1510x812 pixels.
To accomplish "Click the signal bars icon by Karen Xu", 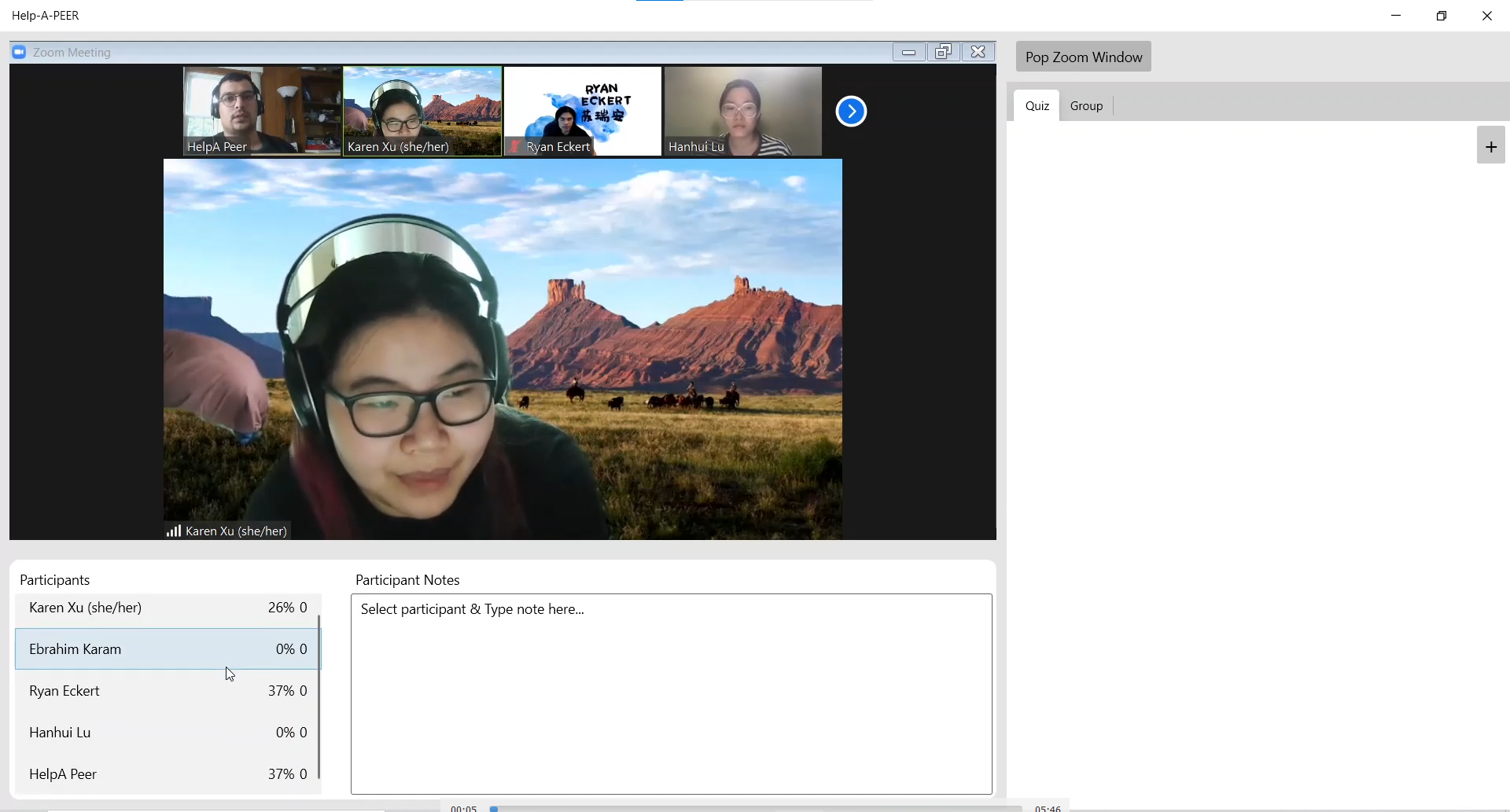I will [174, 531].
